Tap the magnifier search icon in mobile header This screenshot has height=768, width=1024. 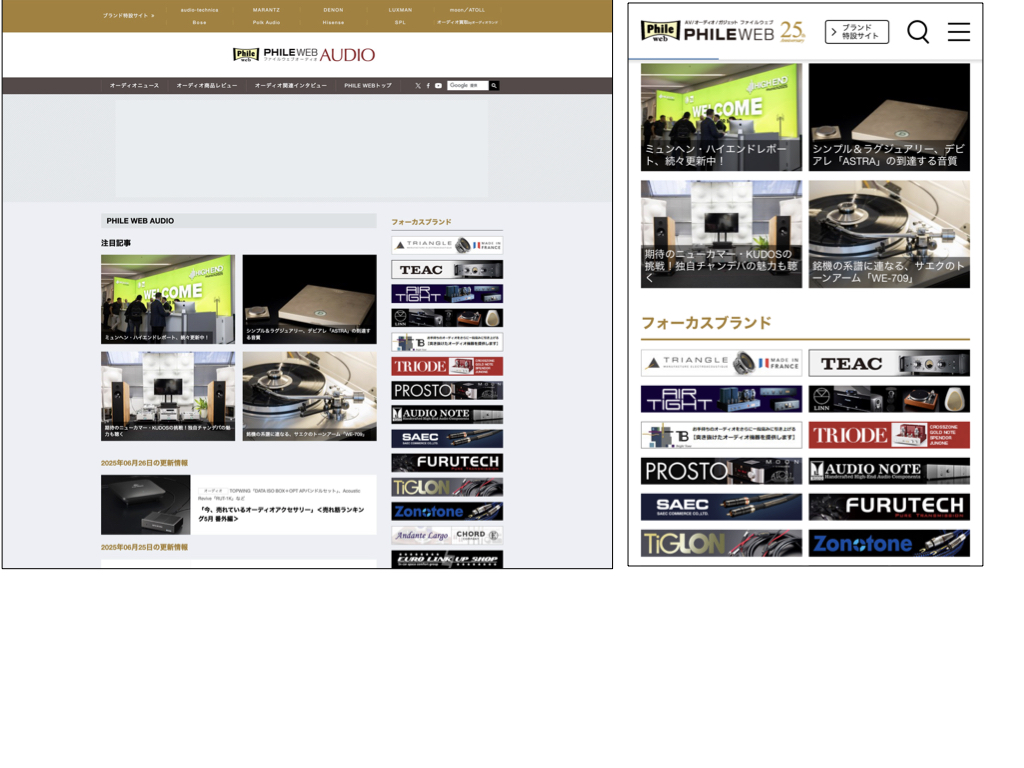918,31
